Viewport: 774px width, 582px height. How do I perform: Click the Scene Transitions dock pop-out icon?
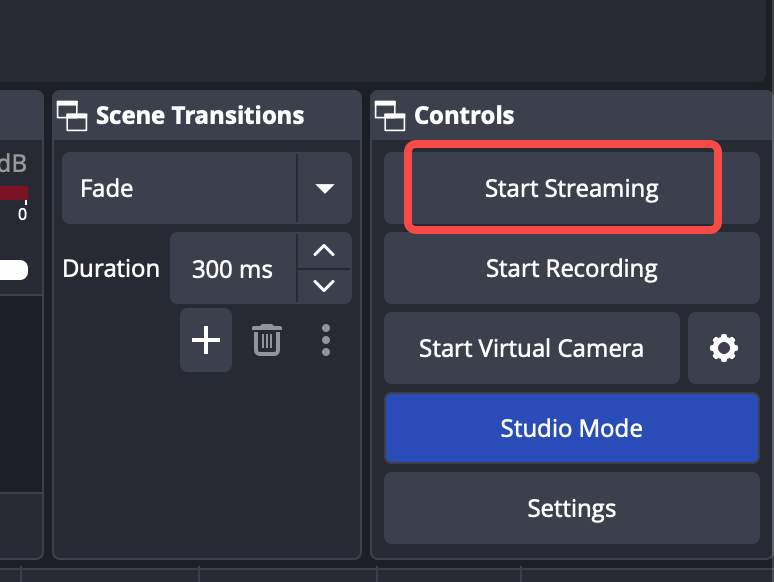click(x=72, y=116)
